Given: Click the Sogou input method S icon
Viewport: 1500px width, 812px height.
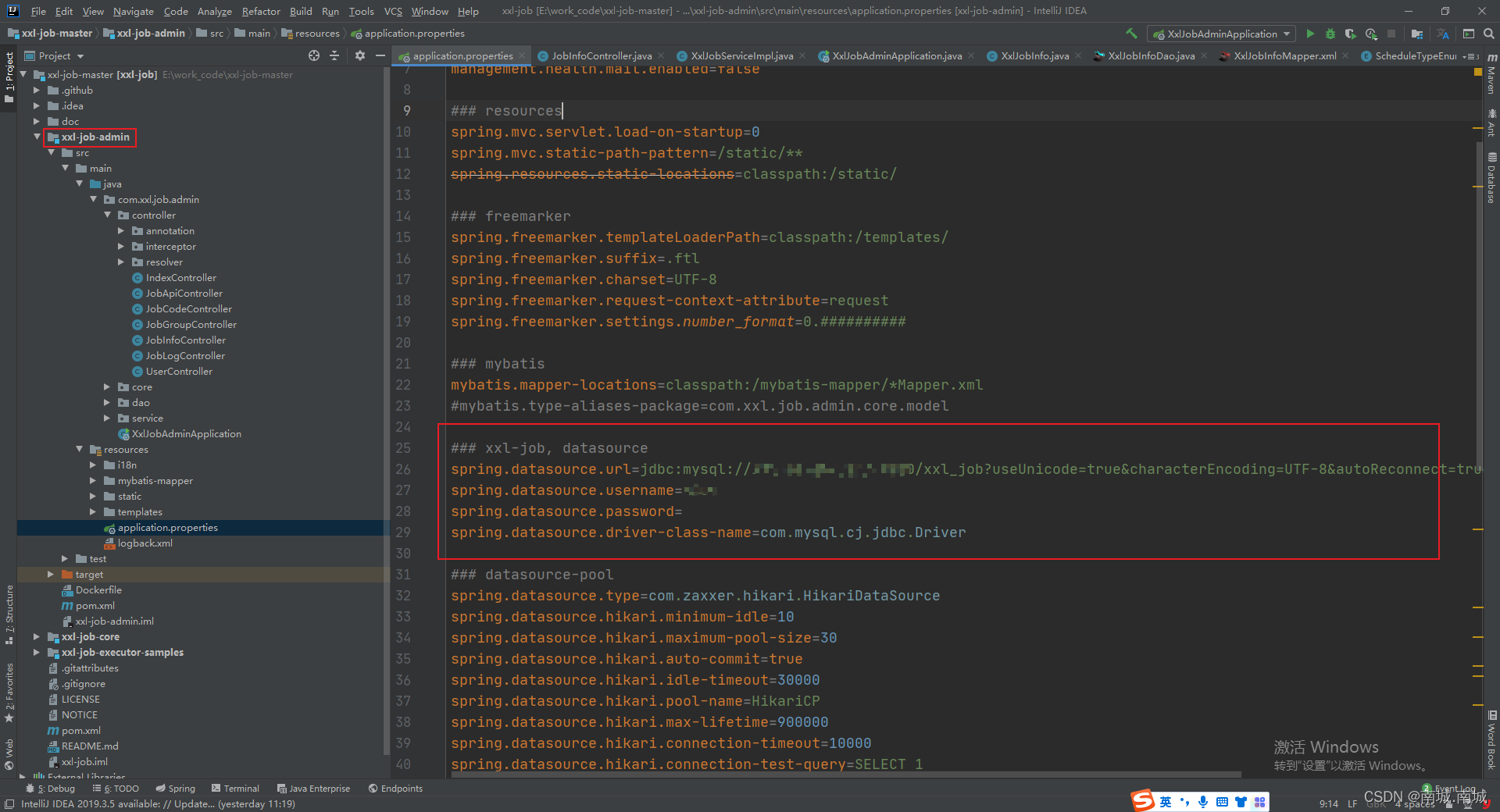Looking at the screenshot, I should tap(1143, 800).
